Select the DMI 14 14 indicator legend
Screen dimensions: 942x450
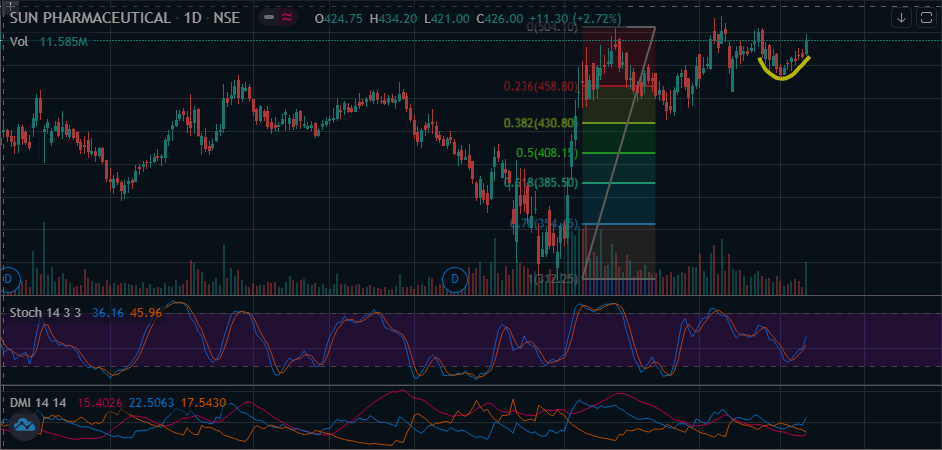[x=38, y=403]
